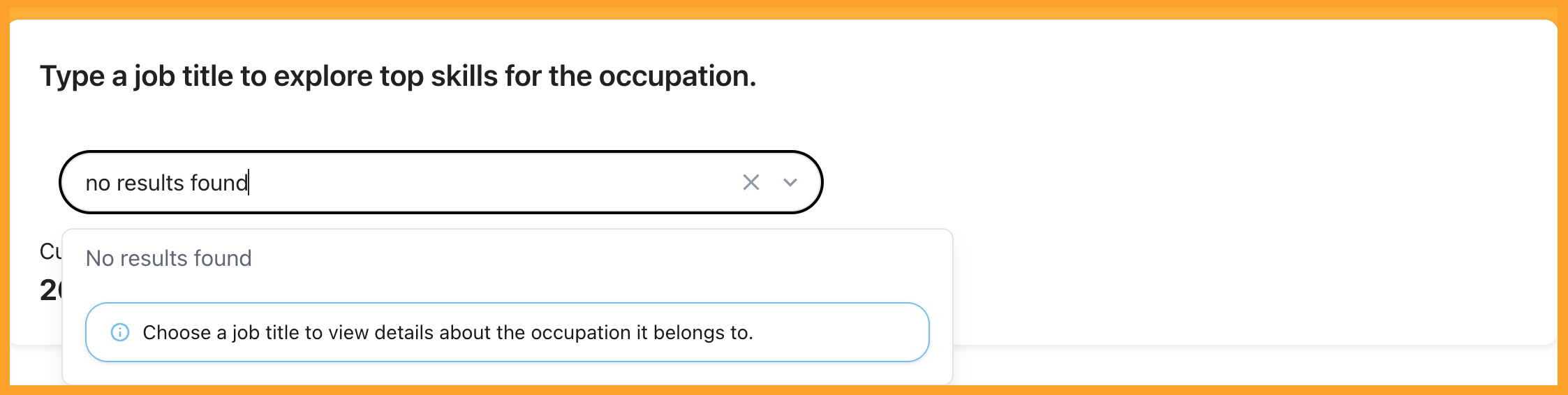
Task: Click empty space inside the search box
Action: [x=489, y=182]
